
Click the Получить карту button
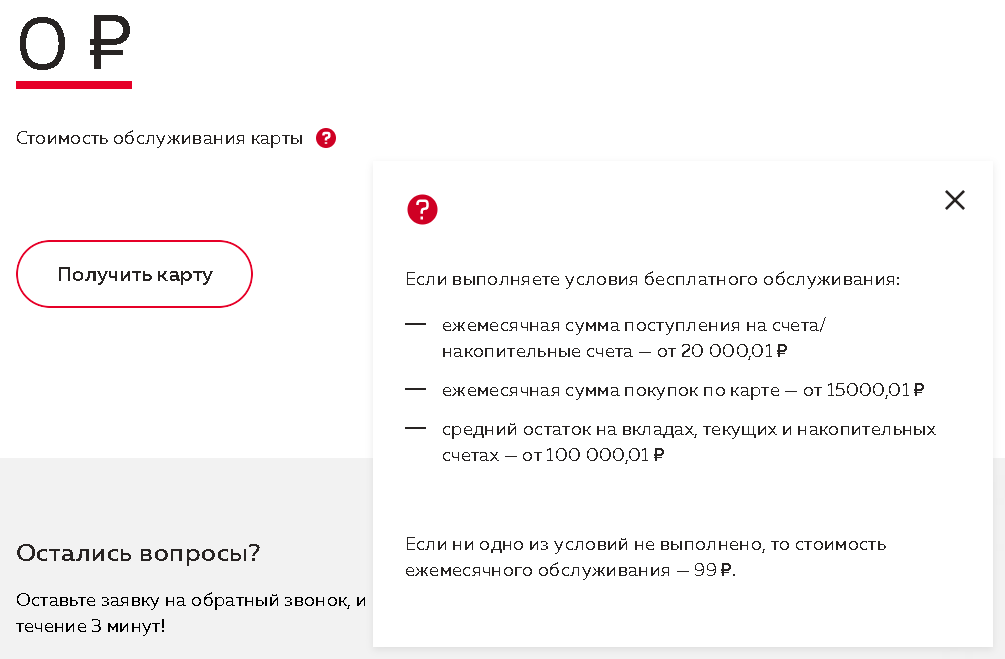tap(134, 273)
